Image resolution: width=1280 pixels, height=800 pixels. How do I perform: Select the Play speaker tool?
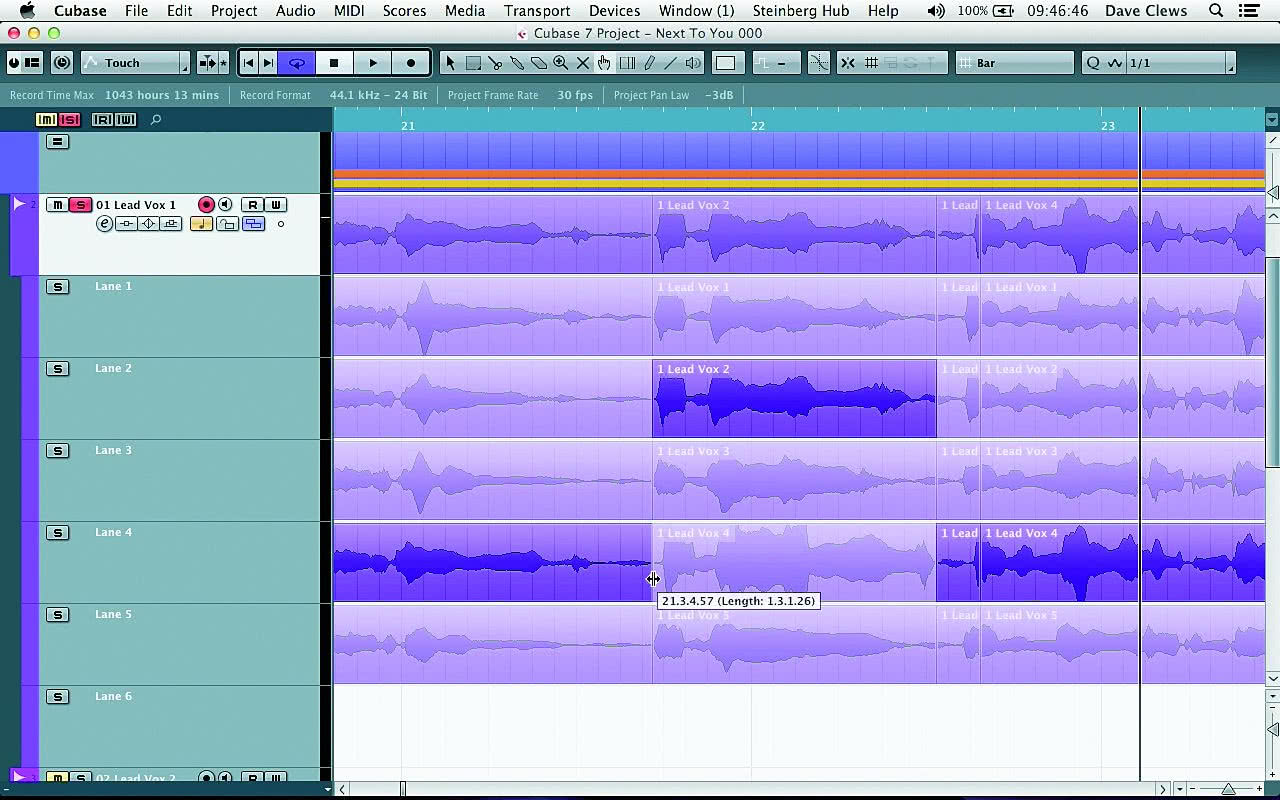click(693, 63)
